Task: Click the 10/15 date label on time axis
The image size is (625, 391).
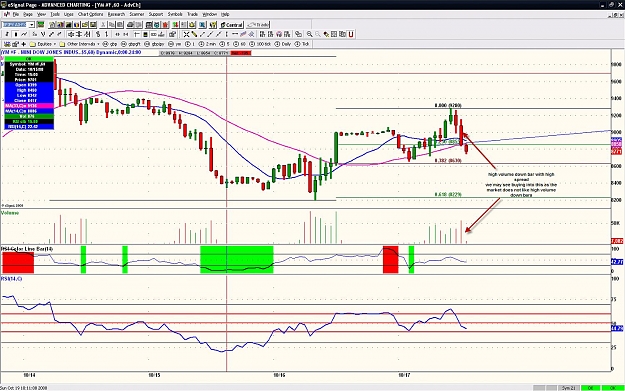Action: tap(154, 375)
